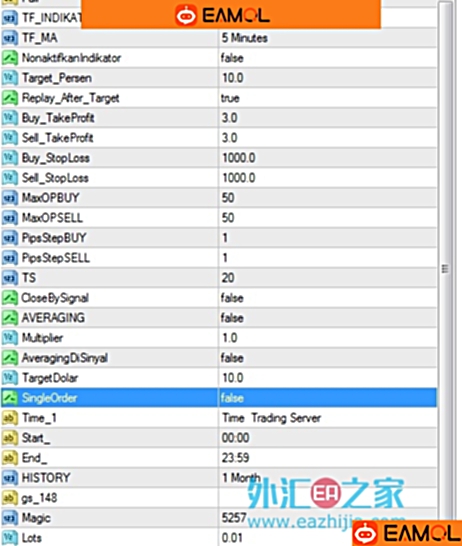462x546 pixels.
Task: Click the double-type icon next to Target_Persen
Action: tap(9, 78)
